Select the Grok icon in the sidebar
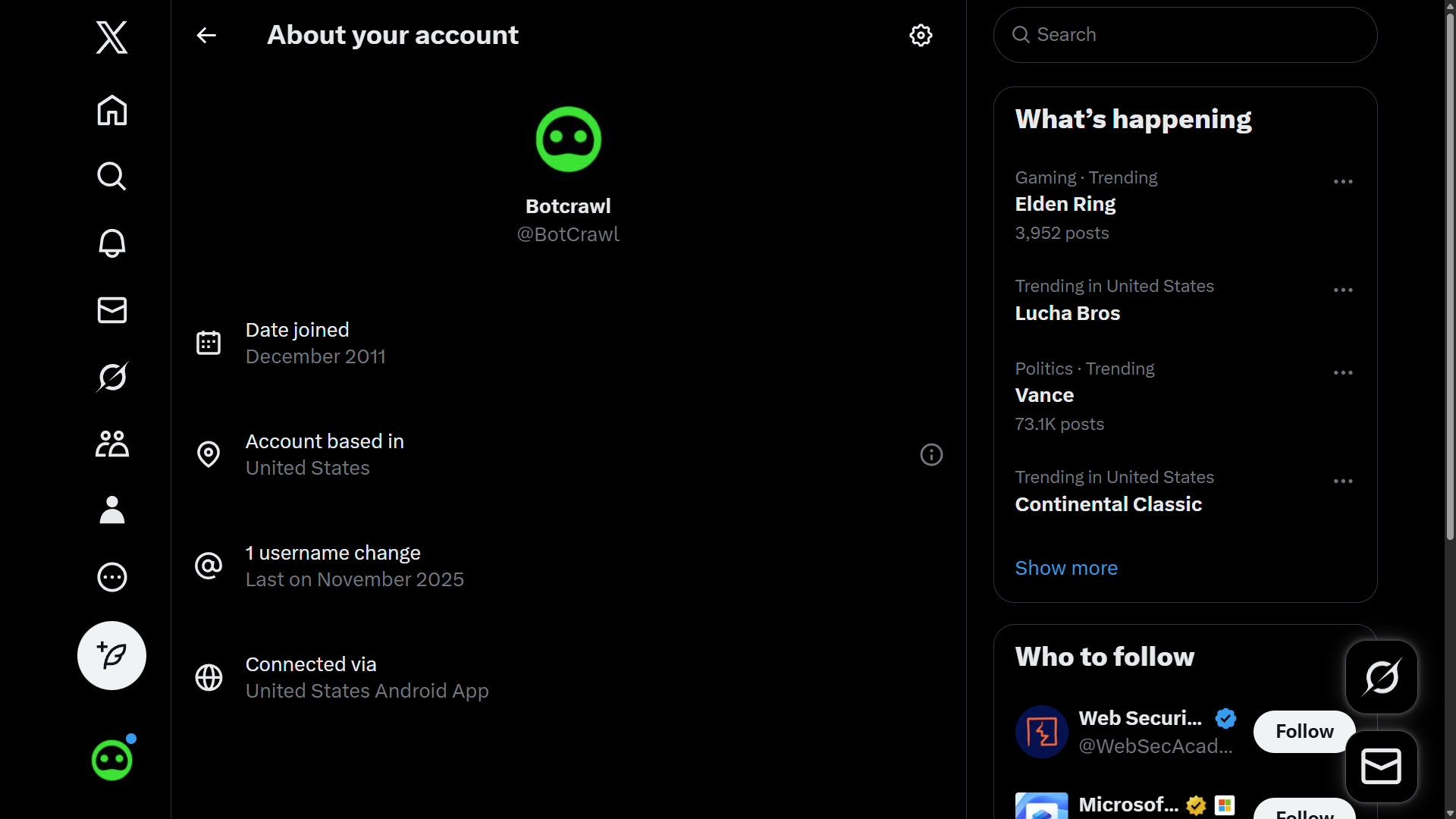This screenshot has width=1456, height=819. [x=111, y=376]
